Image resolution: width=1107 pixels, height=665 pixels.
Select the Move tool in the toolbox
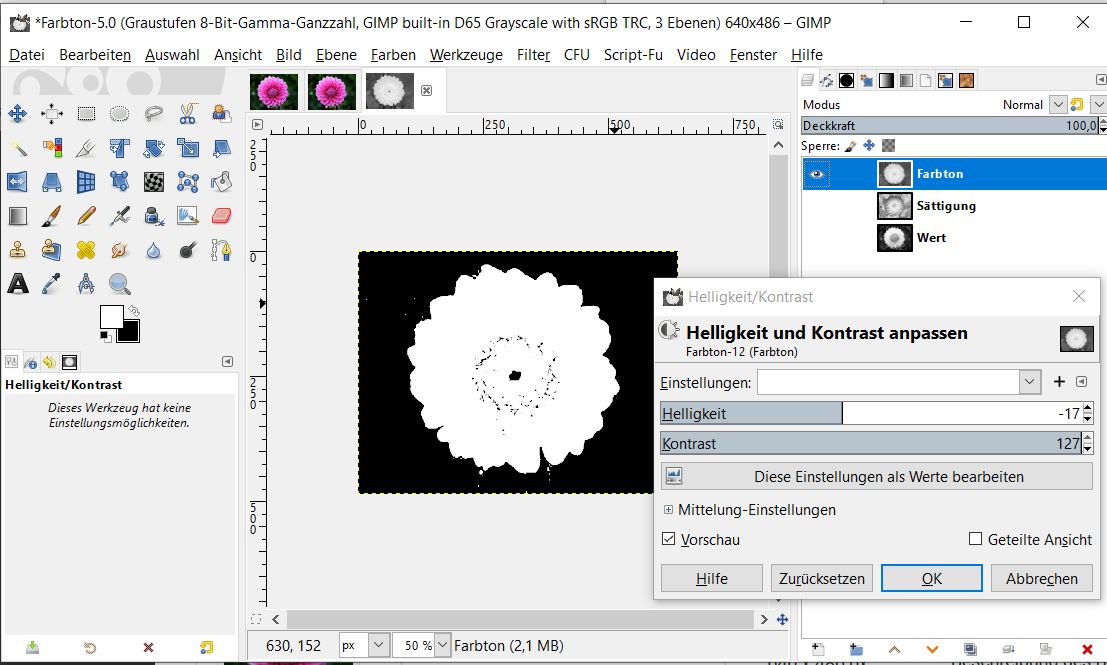(17, 114)
